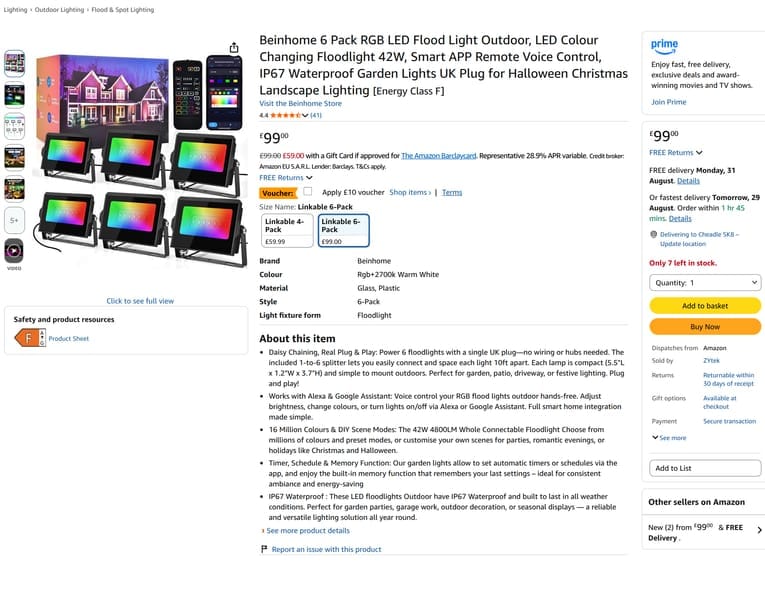Click the orange Buy Now button
Viewport: 765px width, 600px height.
705,326
